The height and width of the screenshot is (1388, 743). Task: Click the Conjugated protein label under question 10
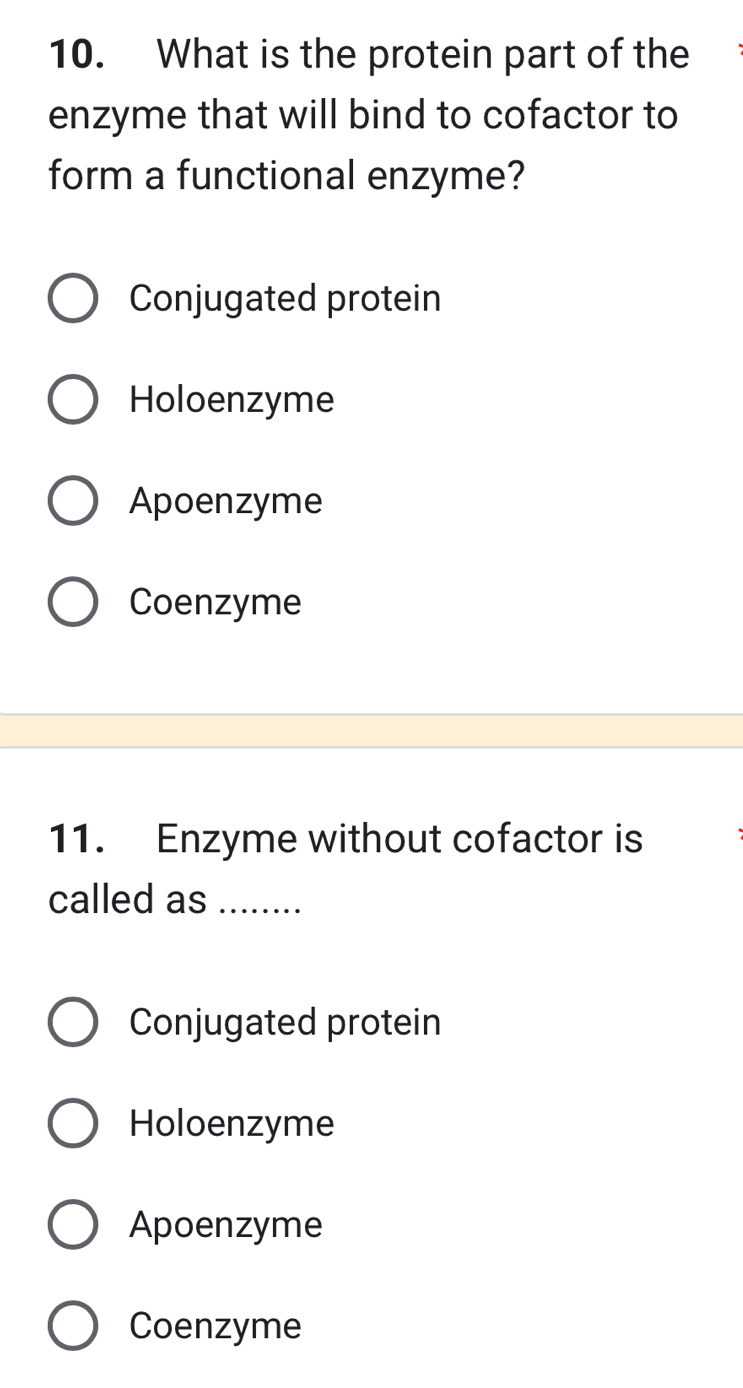[284, 298]
